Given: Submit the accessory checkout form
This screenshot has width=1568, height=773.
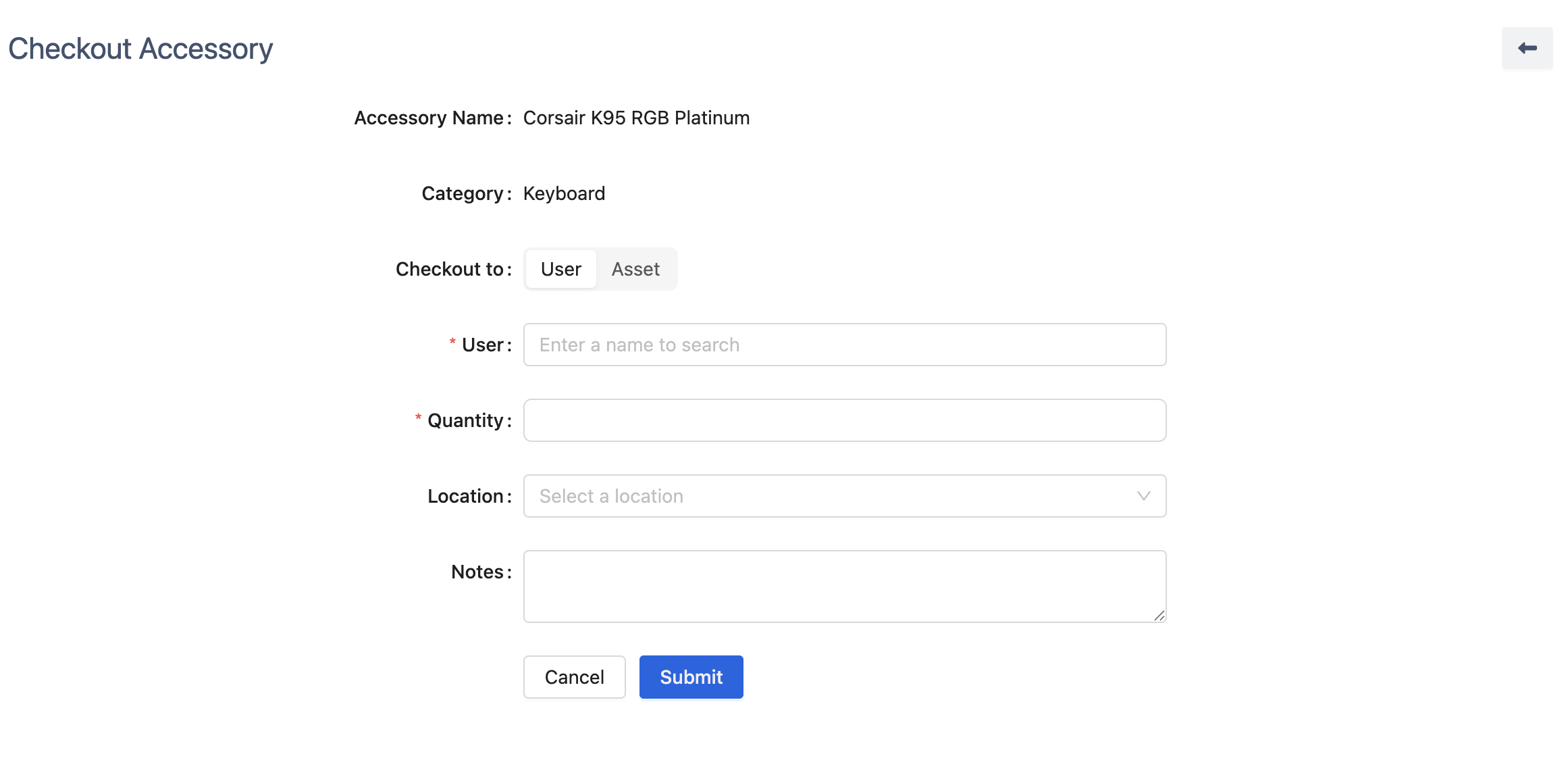Looking at the screenshot, I should pos(691,677).
